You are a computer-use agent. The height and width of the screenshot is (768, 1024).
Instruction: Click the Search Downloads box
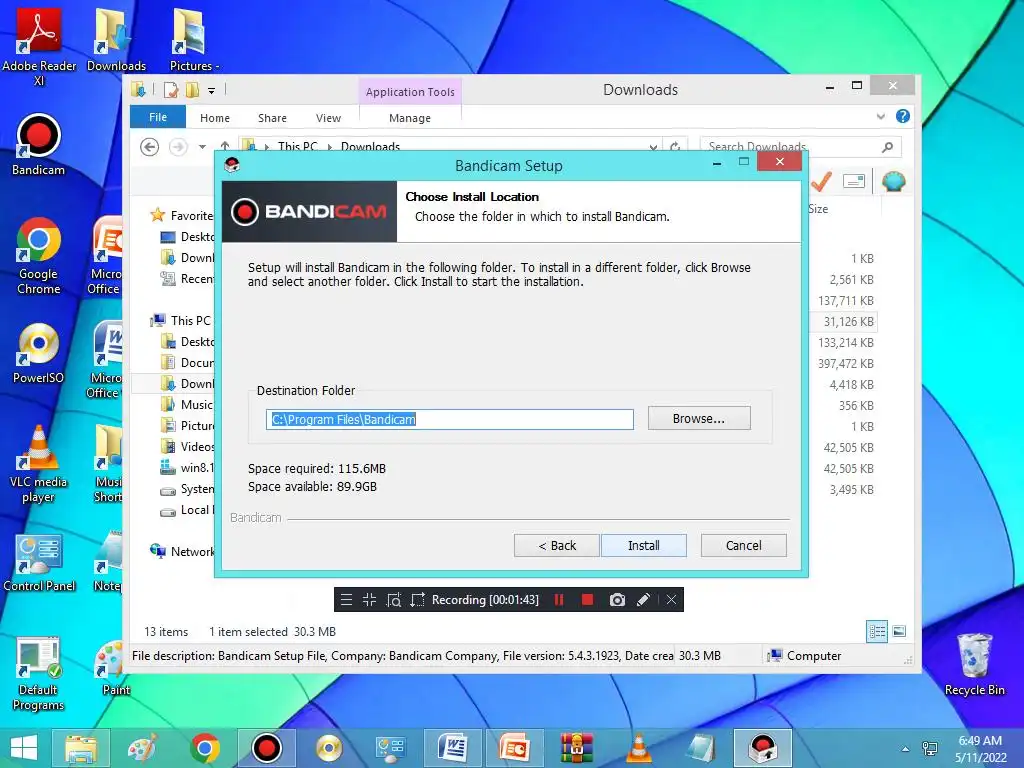tap(800, 147)
